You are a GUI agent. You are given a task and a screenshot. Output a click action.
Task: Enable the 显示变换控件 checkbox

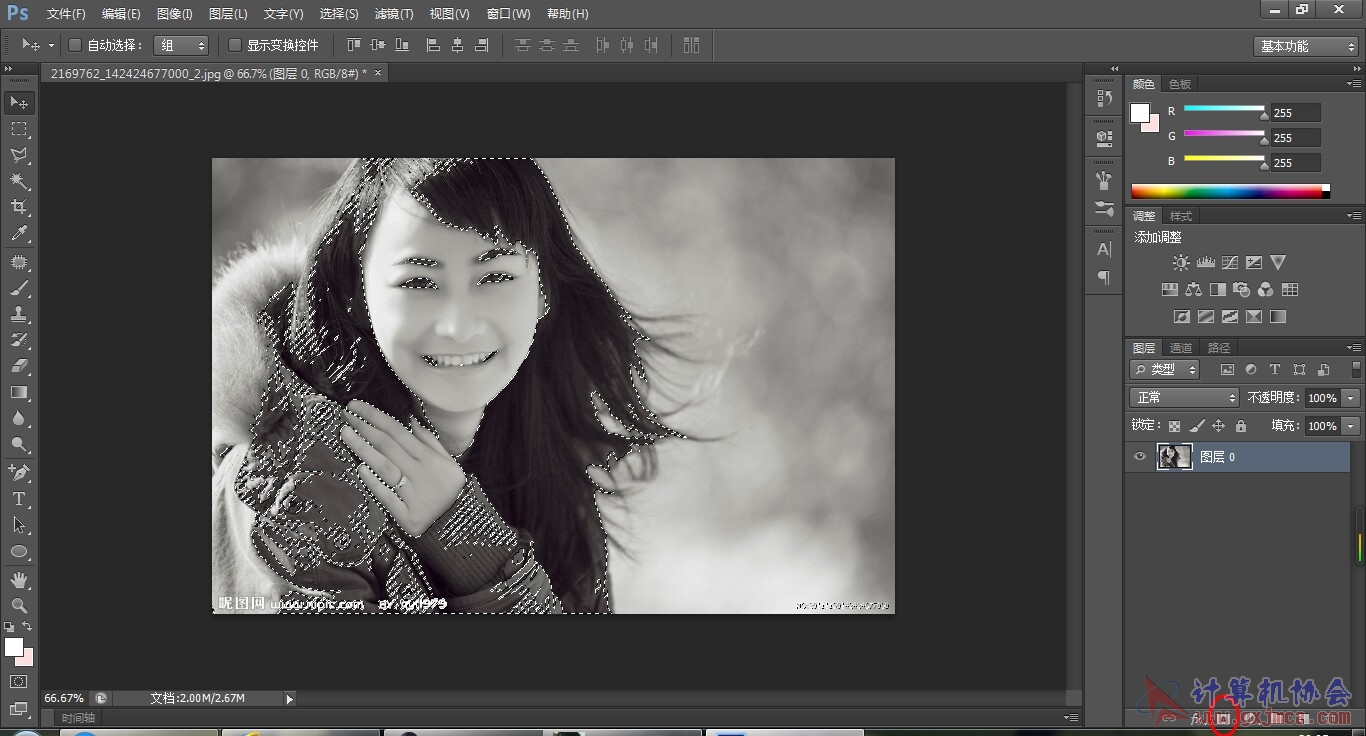[235, 45]
